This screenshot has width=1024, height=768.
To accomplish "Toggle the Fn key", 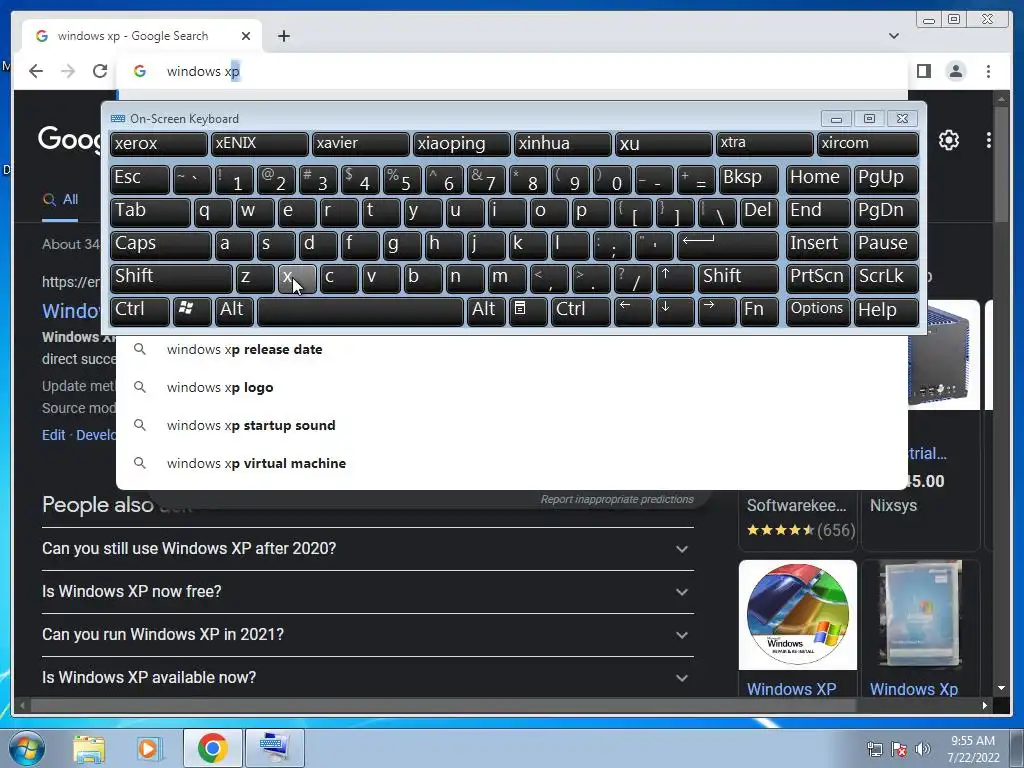I will click(x=758, y=310).
